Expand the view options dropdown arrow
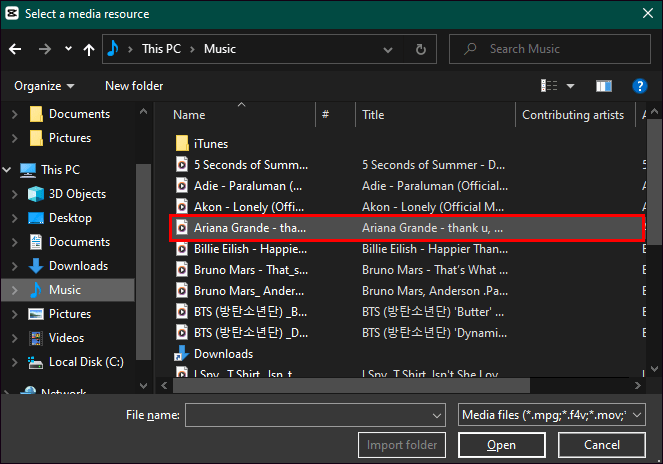 [x=570, y=86]
